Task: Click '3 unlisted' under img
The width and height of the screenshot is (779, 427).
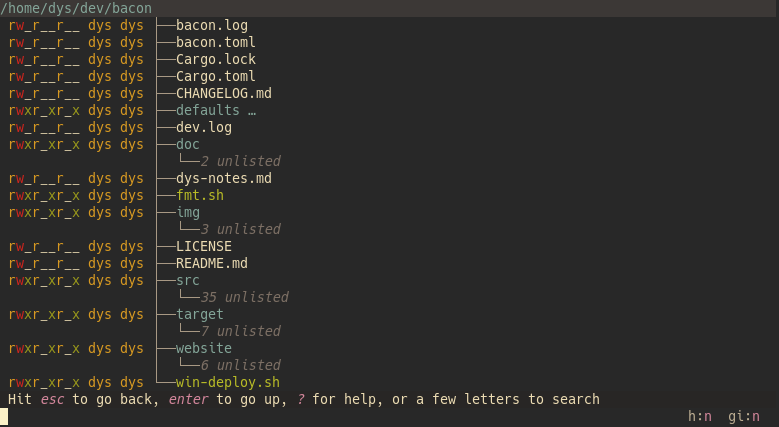Action: [240, 229]
